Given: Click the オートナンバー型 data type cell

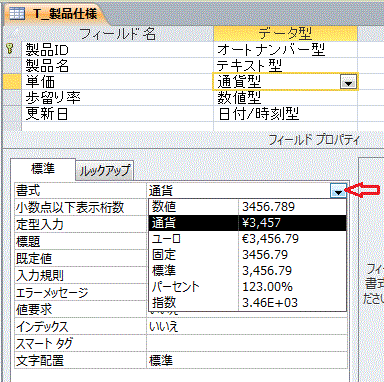Looking at the screenshot, I should click(285, 50).
